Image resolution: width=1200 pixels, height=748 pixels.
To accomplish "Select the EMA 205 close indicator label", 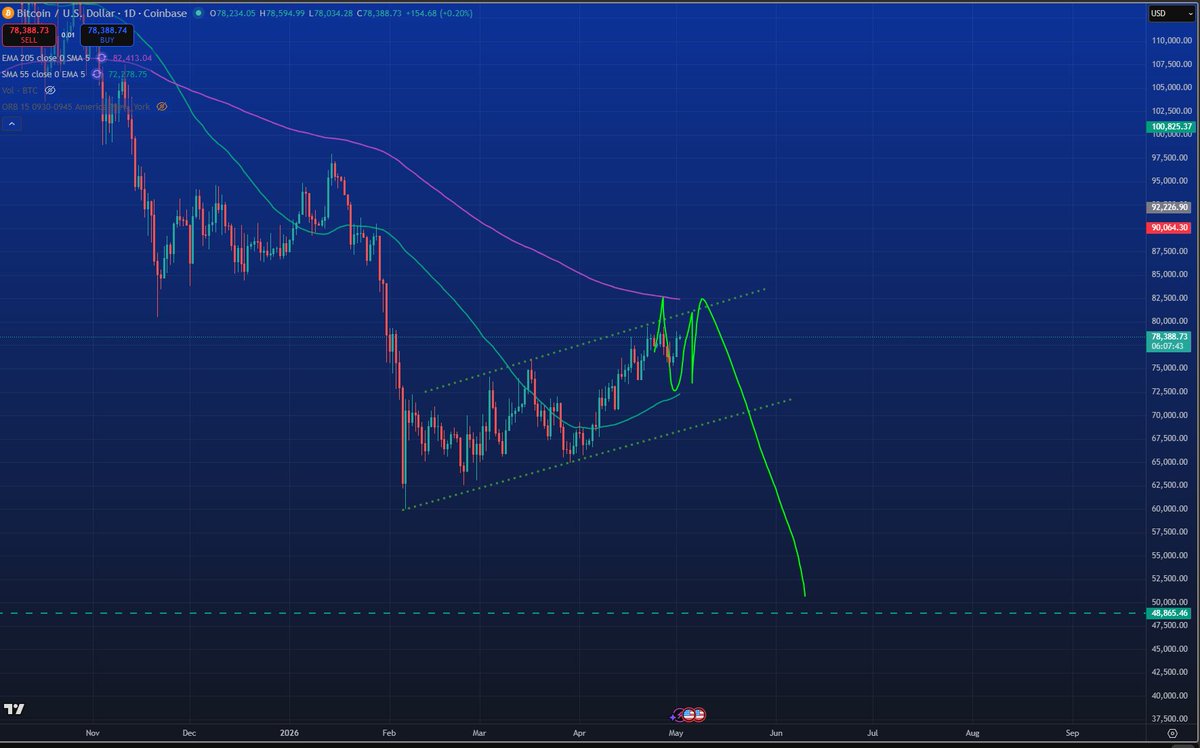I will tap(46, 58).
